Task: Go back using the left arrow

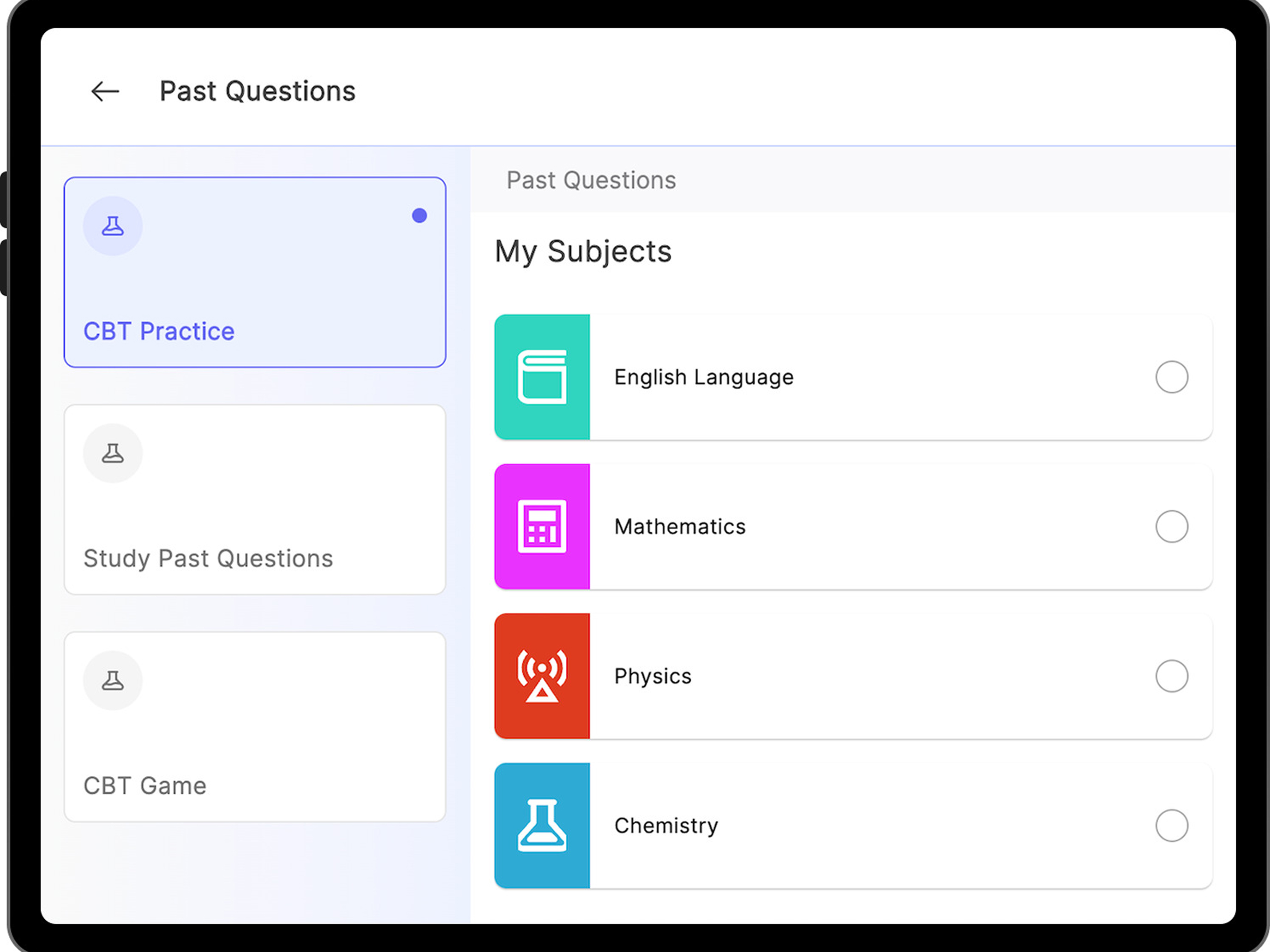Action: click(x=105, y=91)
